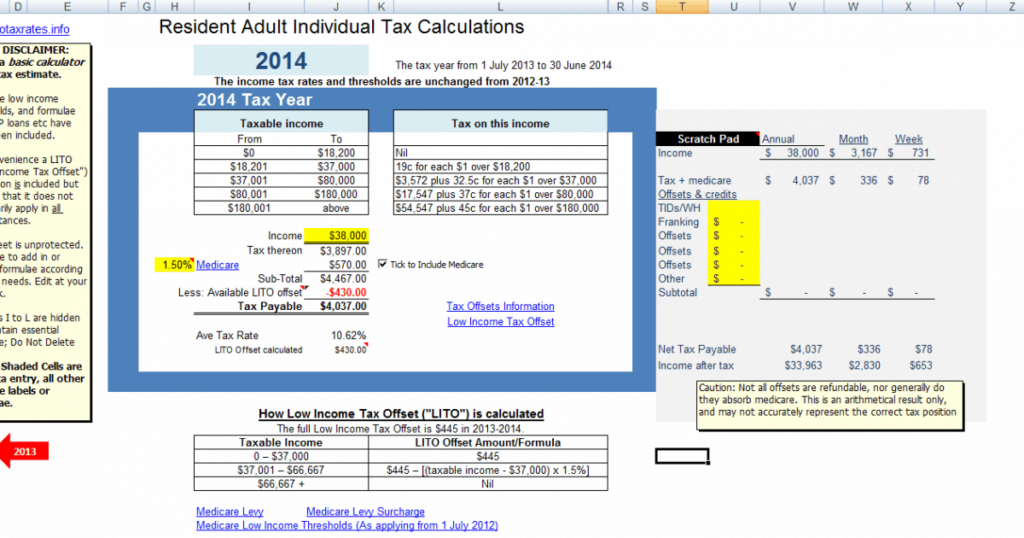Click the 2014 Tax Year banner
The image size is (1024, 538).
(382, 99)
